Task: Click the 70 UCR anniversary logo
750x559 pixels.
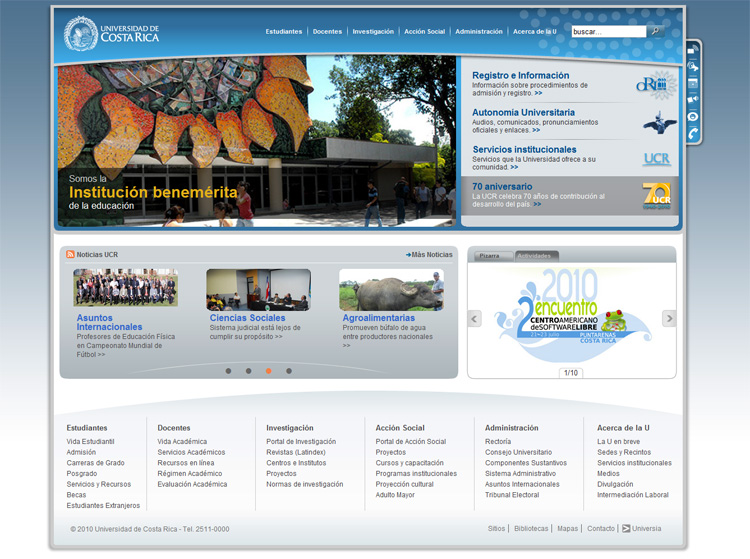Action: (656, 196)
